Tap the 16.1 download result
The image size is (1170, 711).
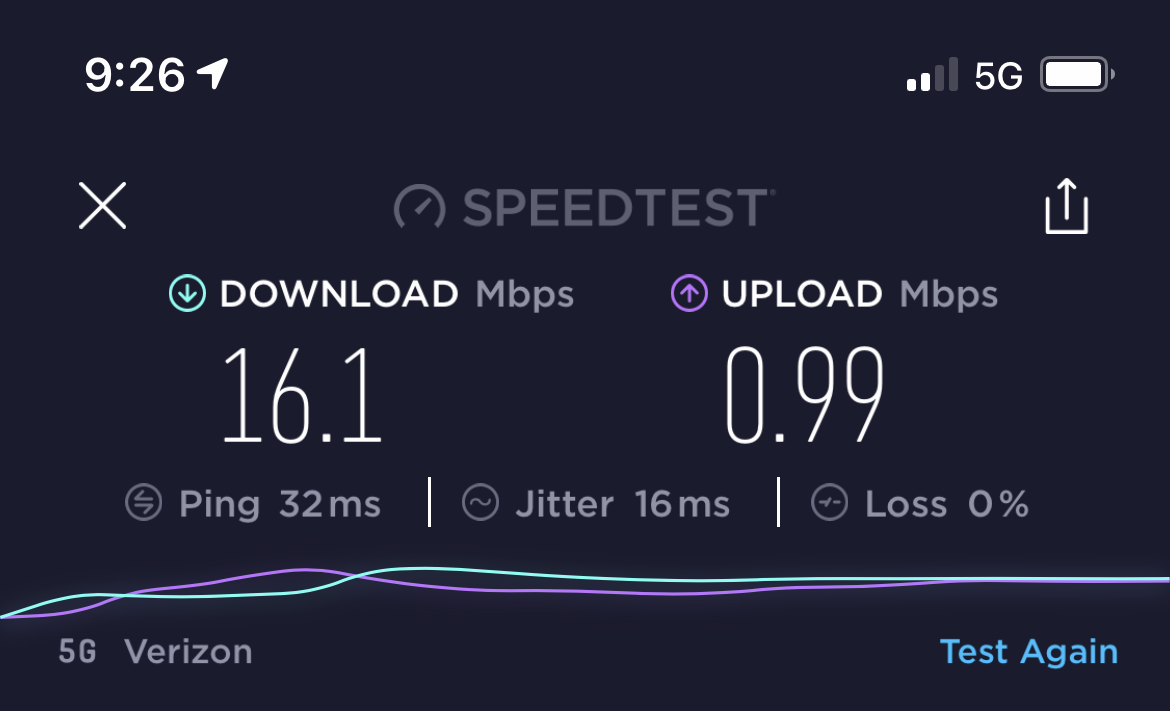coord(302,395)
